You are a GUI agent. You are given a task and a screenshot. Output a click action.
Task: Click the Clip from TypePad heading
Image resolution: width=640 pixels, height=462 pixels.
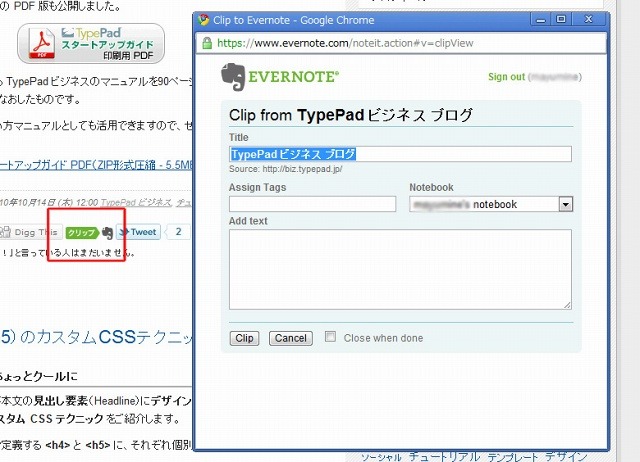(351, 115)
